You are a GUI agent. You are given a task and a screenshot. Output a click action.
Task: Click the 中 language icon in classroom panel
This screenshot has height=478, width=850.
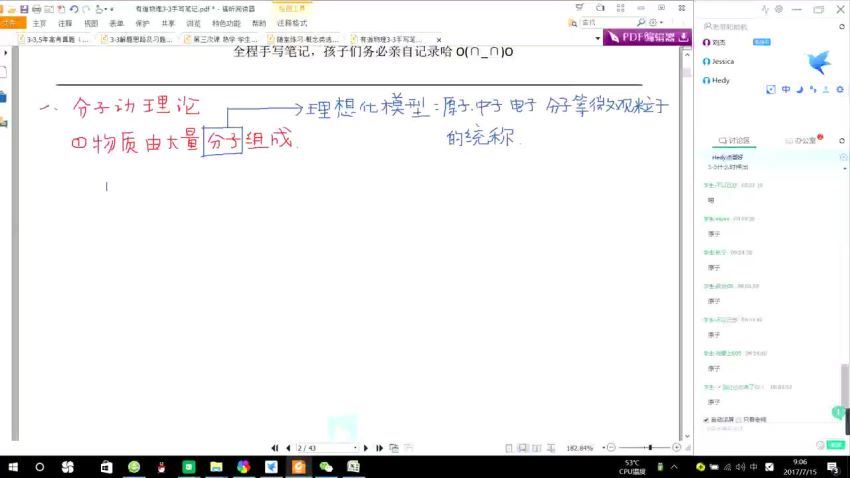coord(785,89)
